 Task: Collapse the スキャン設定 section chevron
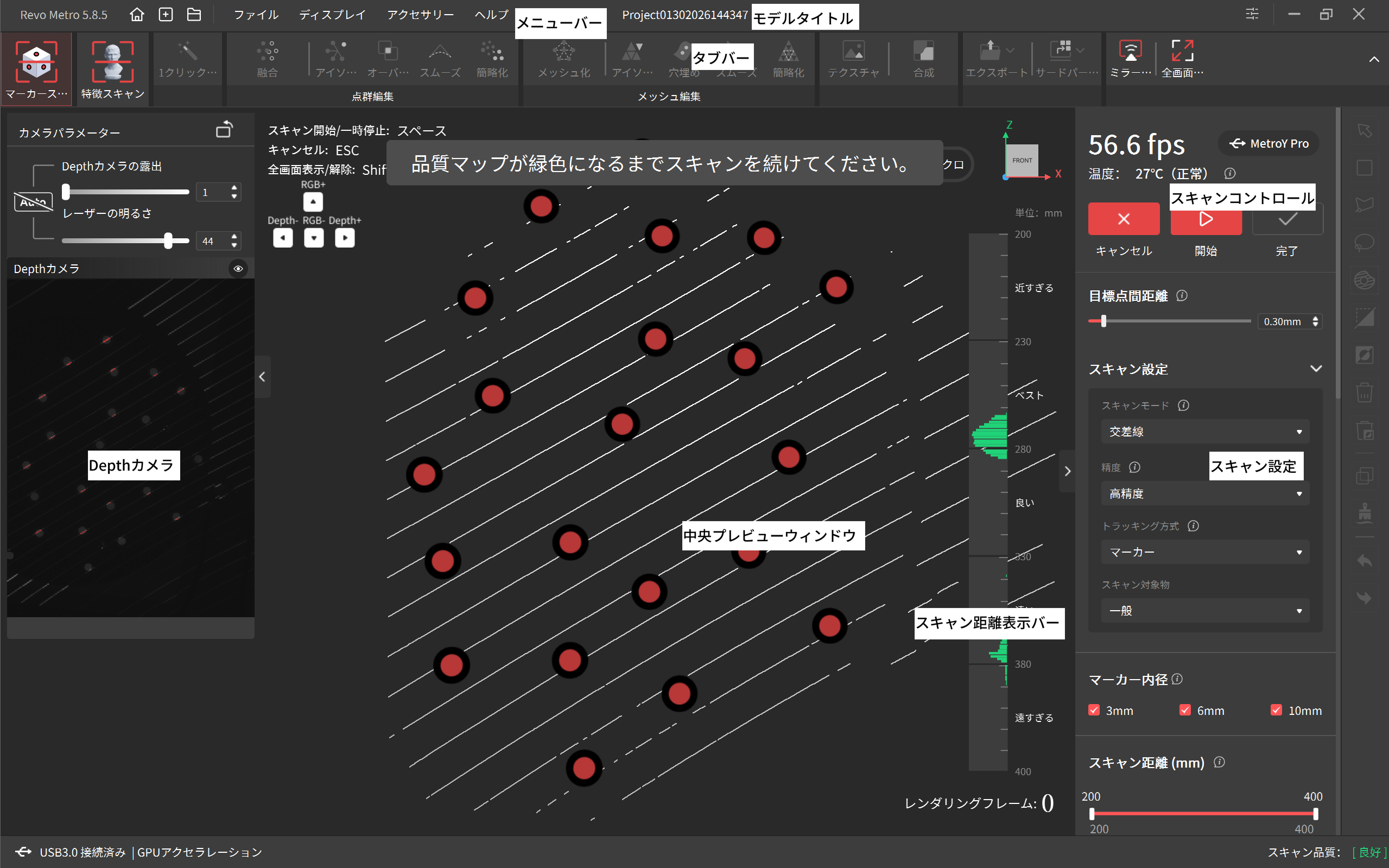[1316, 369]
